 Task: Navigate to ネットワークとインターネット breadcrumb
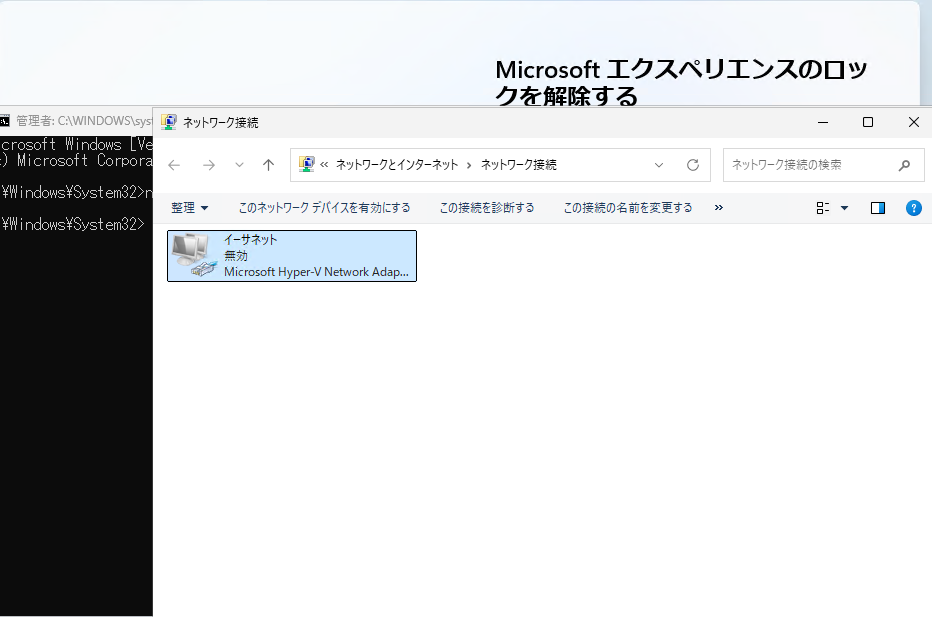(x=397, y=165)
